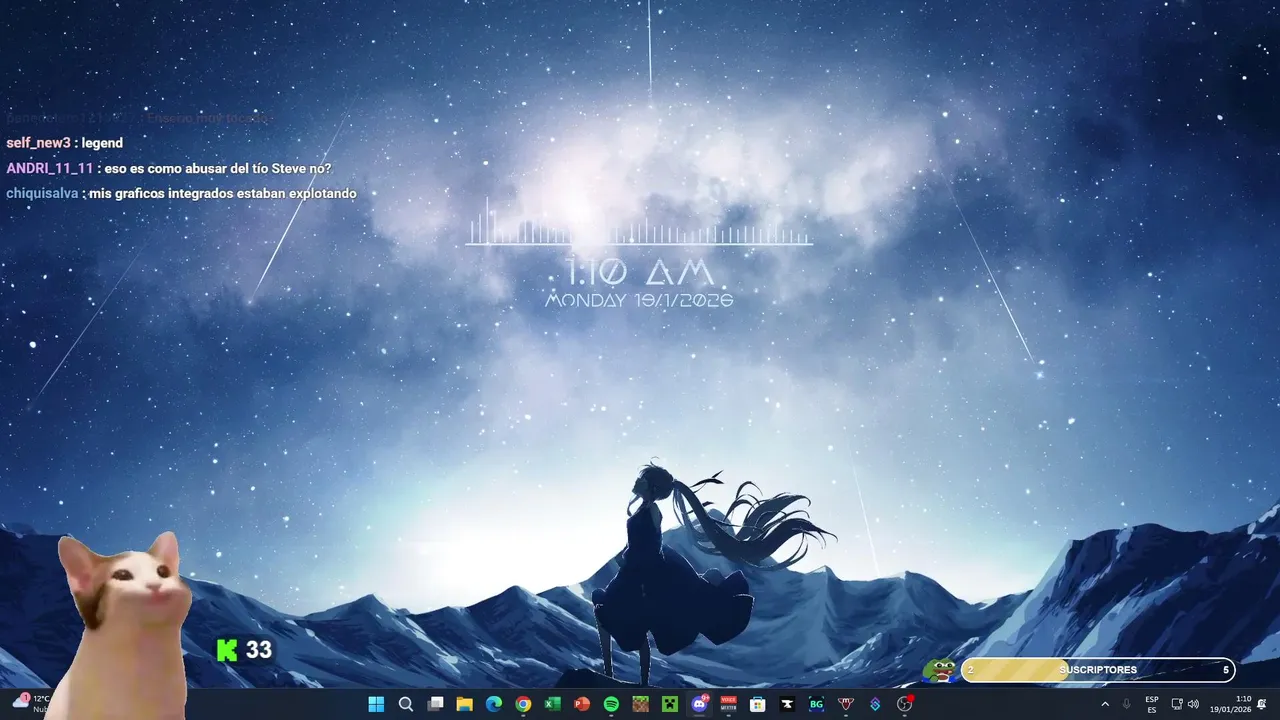Launch Excel from the taskbar
1280x720 pixels.
552,704
